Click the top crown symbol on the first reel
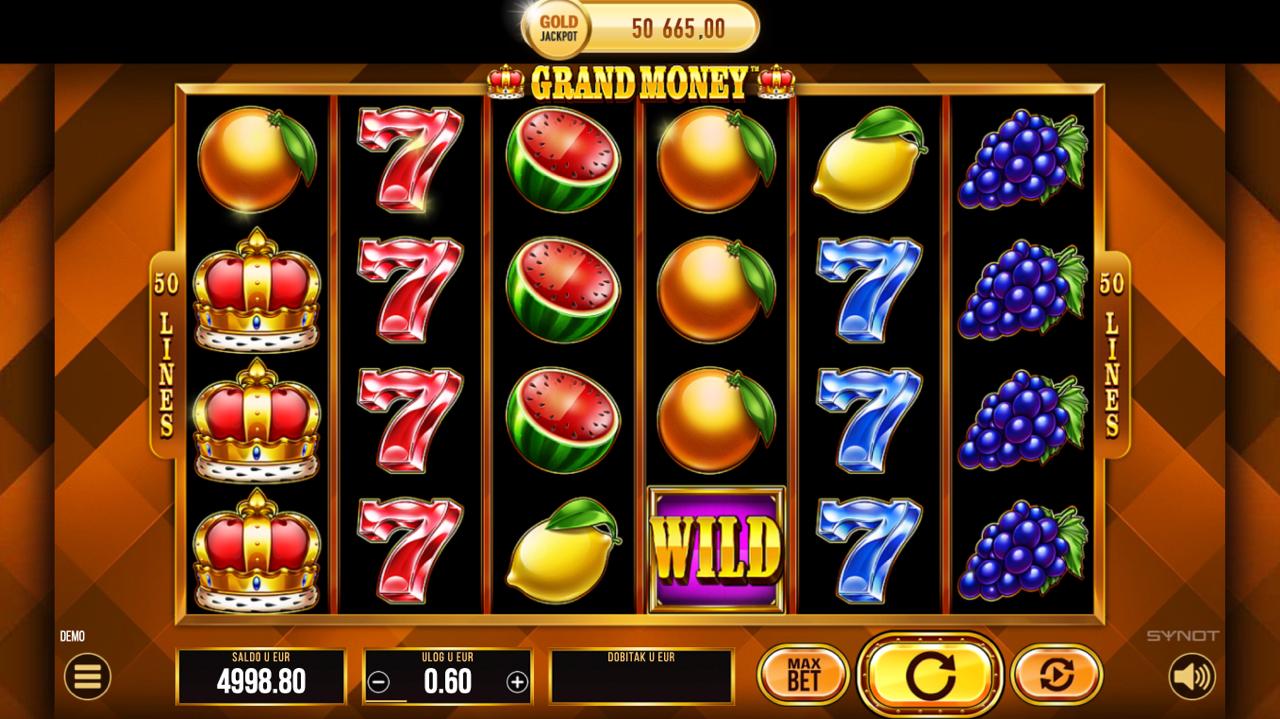The width and height of the screenshot is (1280, 719). pyautogui.click(x=257, y=290)
